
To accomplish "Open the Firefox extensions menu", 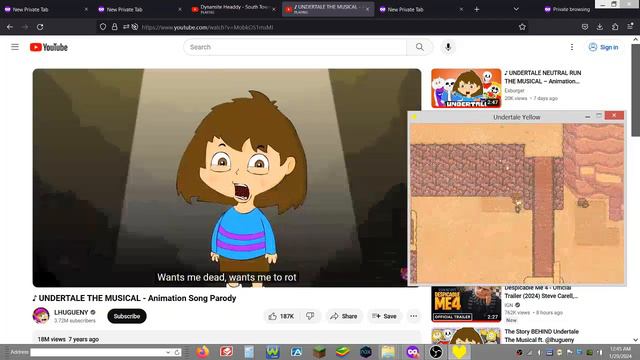I will pos(615,27).
